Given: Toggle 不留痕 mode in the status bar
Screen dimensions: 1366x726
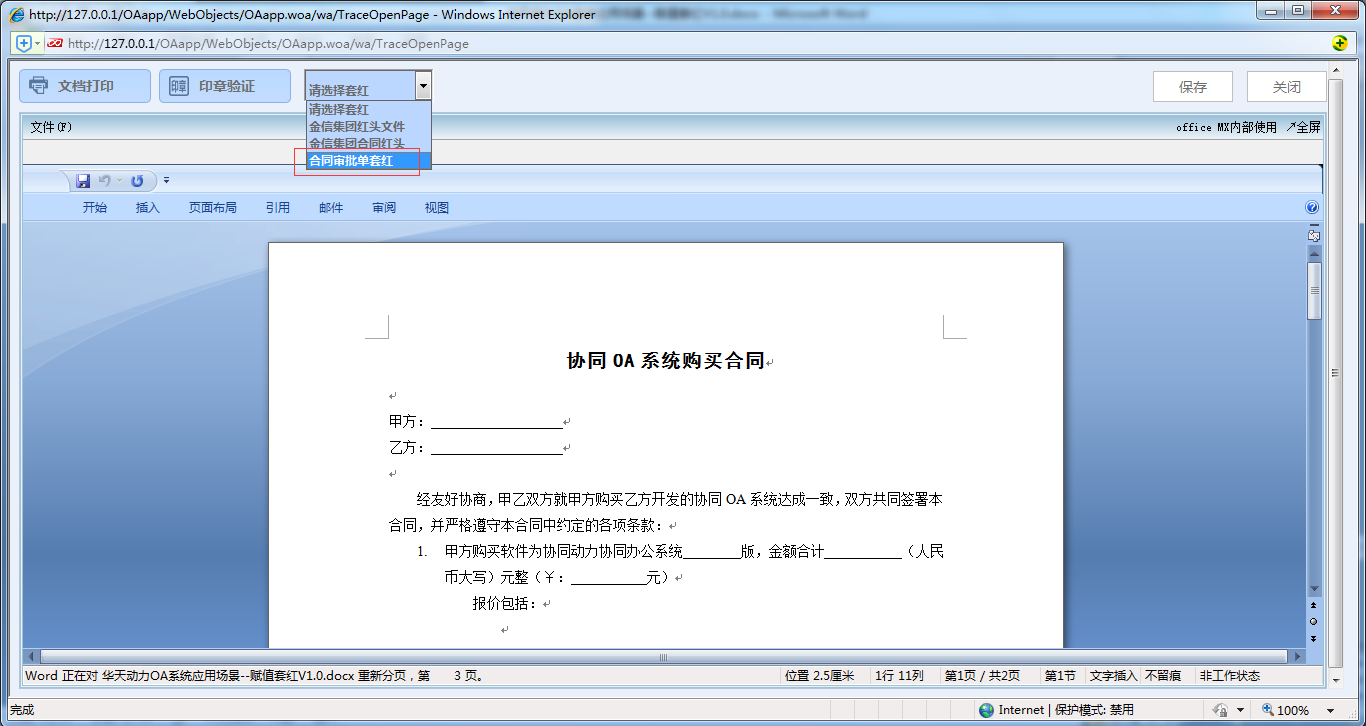Looking at the screenshot, I should coord(1165,675).
